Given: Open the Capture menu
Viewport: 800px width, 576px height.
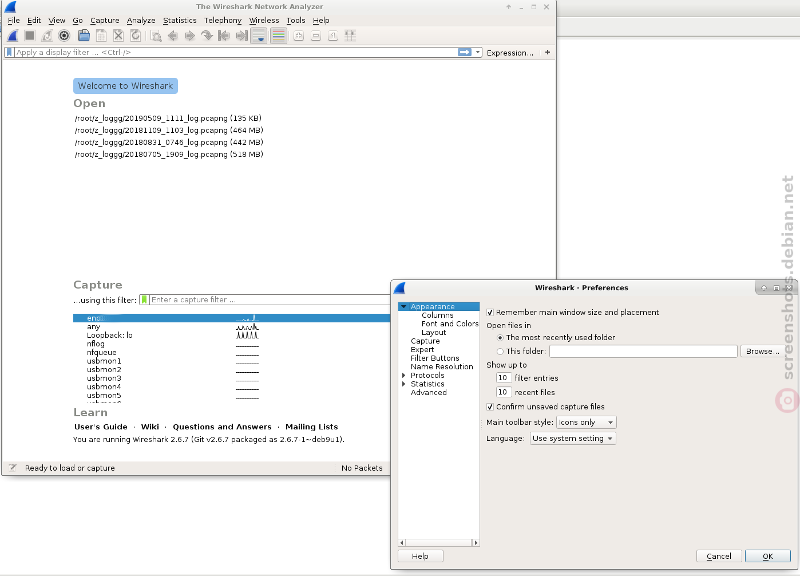Looking at the screenshot, I should click(105, 20).
